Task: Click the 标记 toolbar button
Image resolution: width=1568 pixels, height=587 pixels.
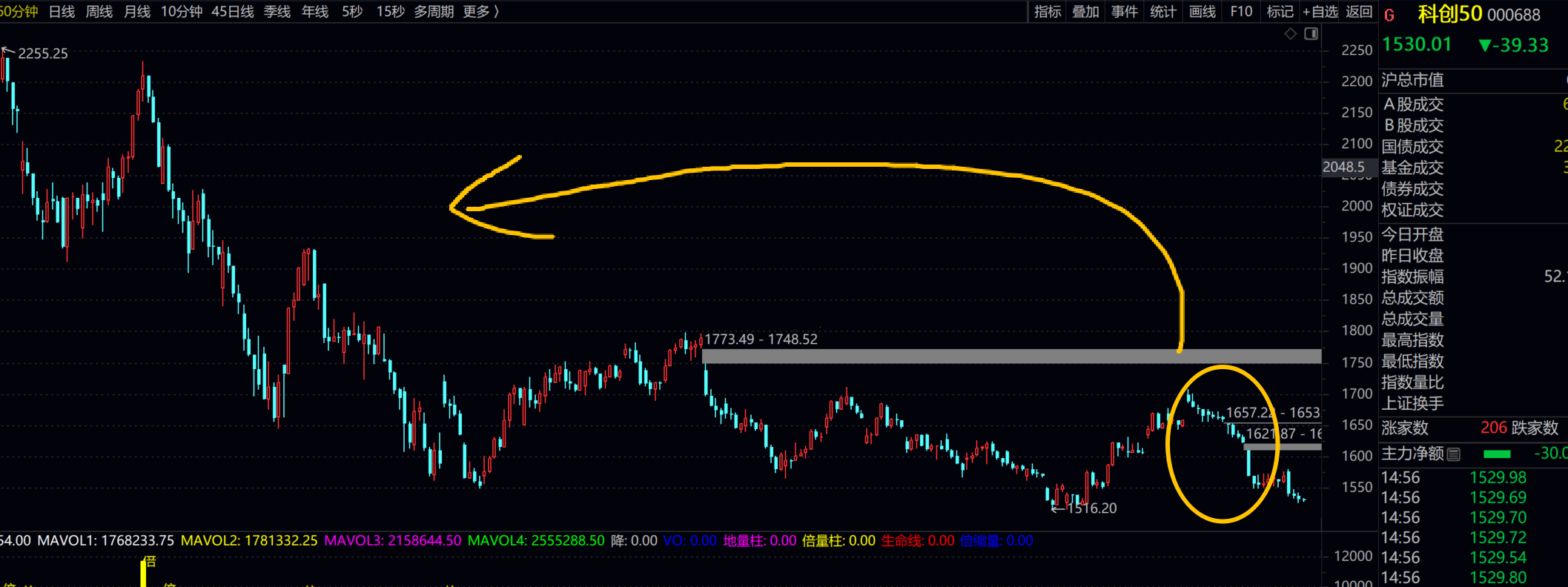Action: click(x=1280, y=12)
